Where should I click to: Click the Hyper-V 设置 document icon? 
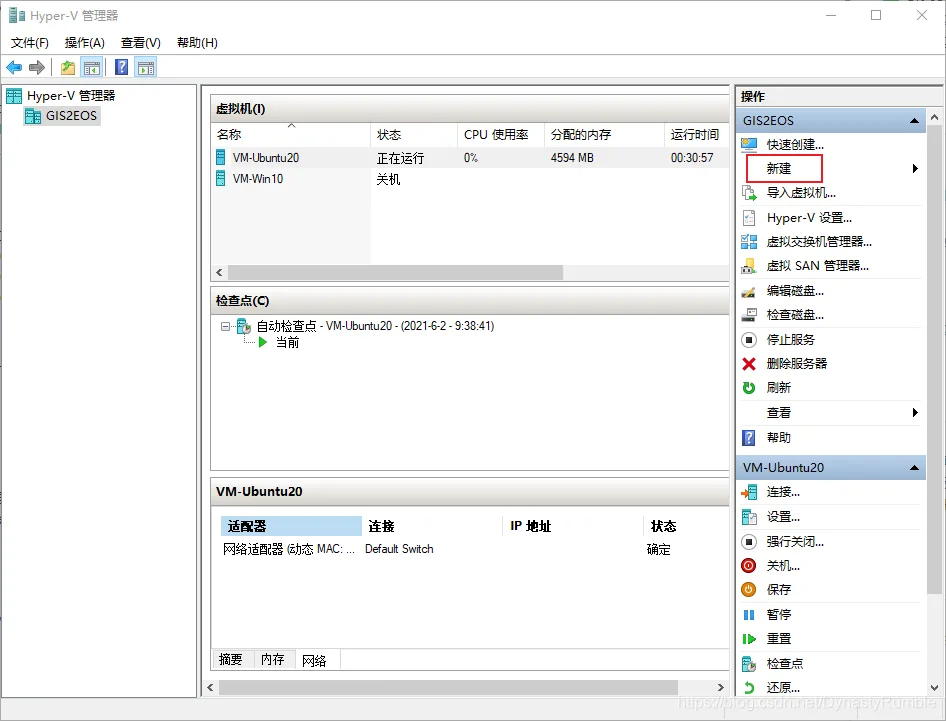[749, 218]
